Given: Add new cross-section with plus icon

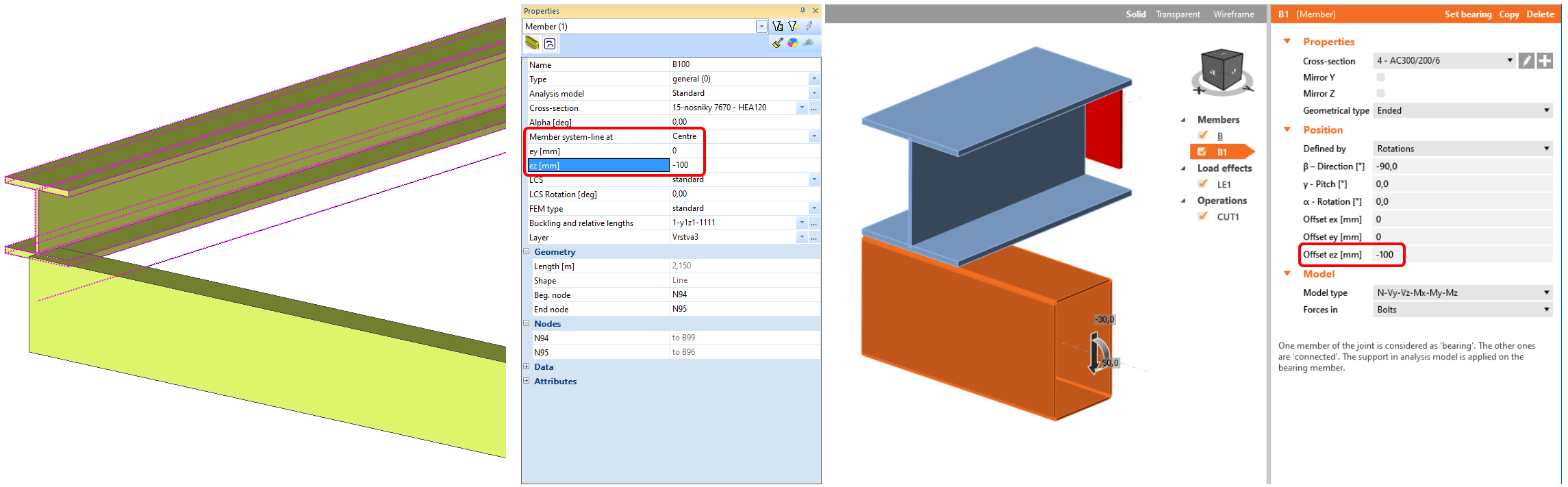Looking at the screenshot, I should coord(1545,61).
